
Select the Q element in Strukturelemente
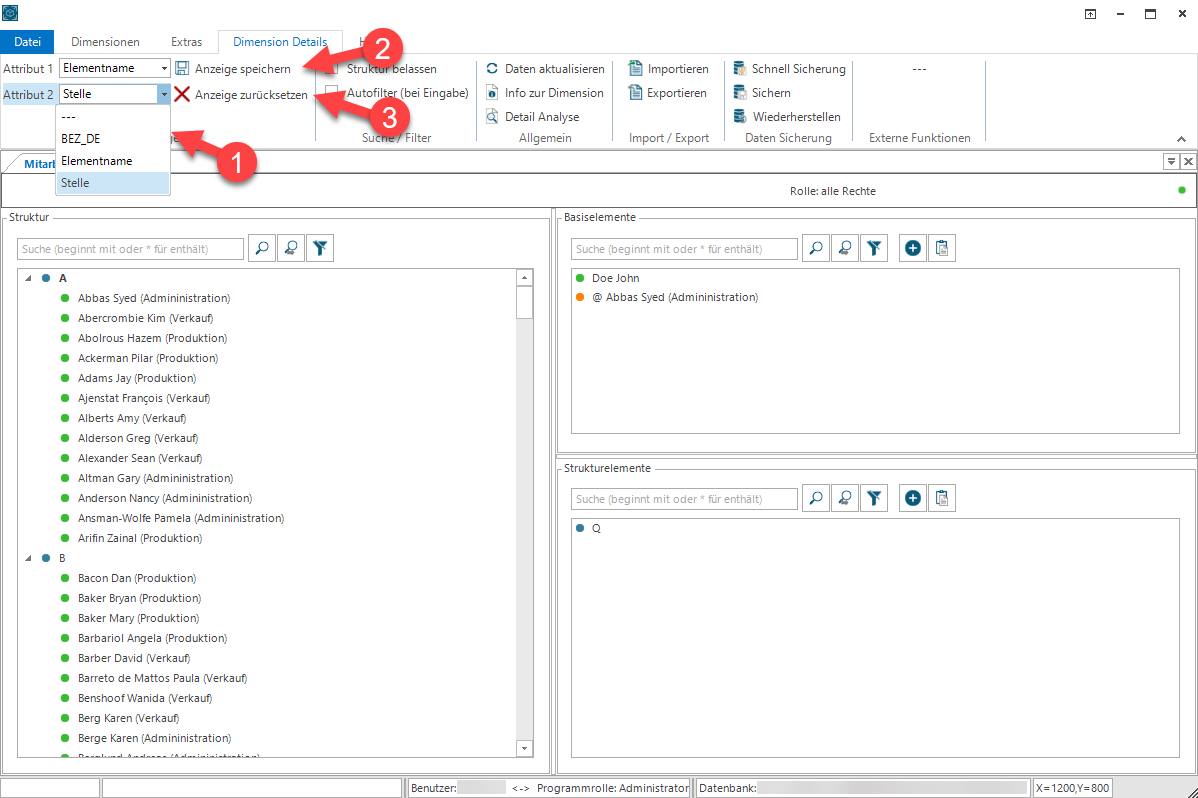596,528
